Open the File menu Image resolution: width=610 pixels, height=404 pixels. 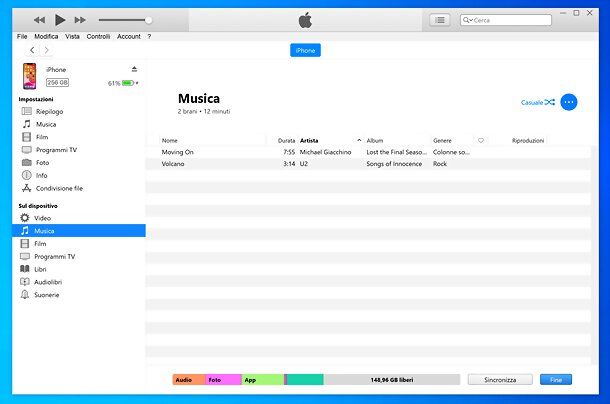[22, 36]
